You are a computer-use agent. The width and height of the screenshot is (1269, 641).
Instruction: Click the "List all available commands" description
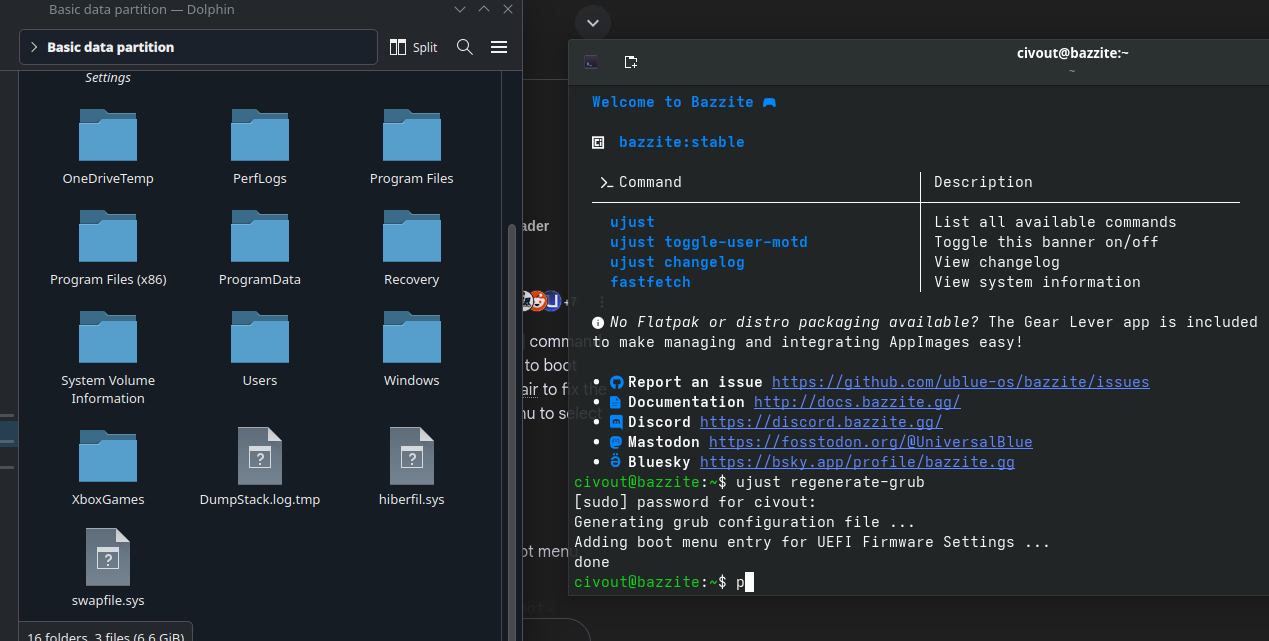click(x=1055, y=222)
